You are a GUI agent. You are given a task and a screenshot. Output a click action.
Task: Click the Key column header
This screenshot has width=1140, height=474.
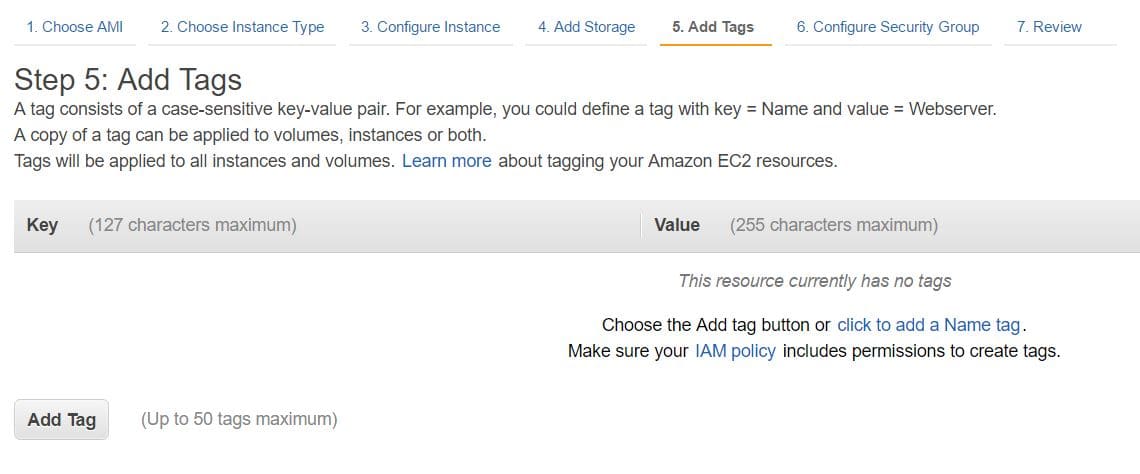click(42, 225)
